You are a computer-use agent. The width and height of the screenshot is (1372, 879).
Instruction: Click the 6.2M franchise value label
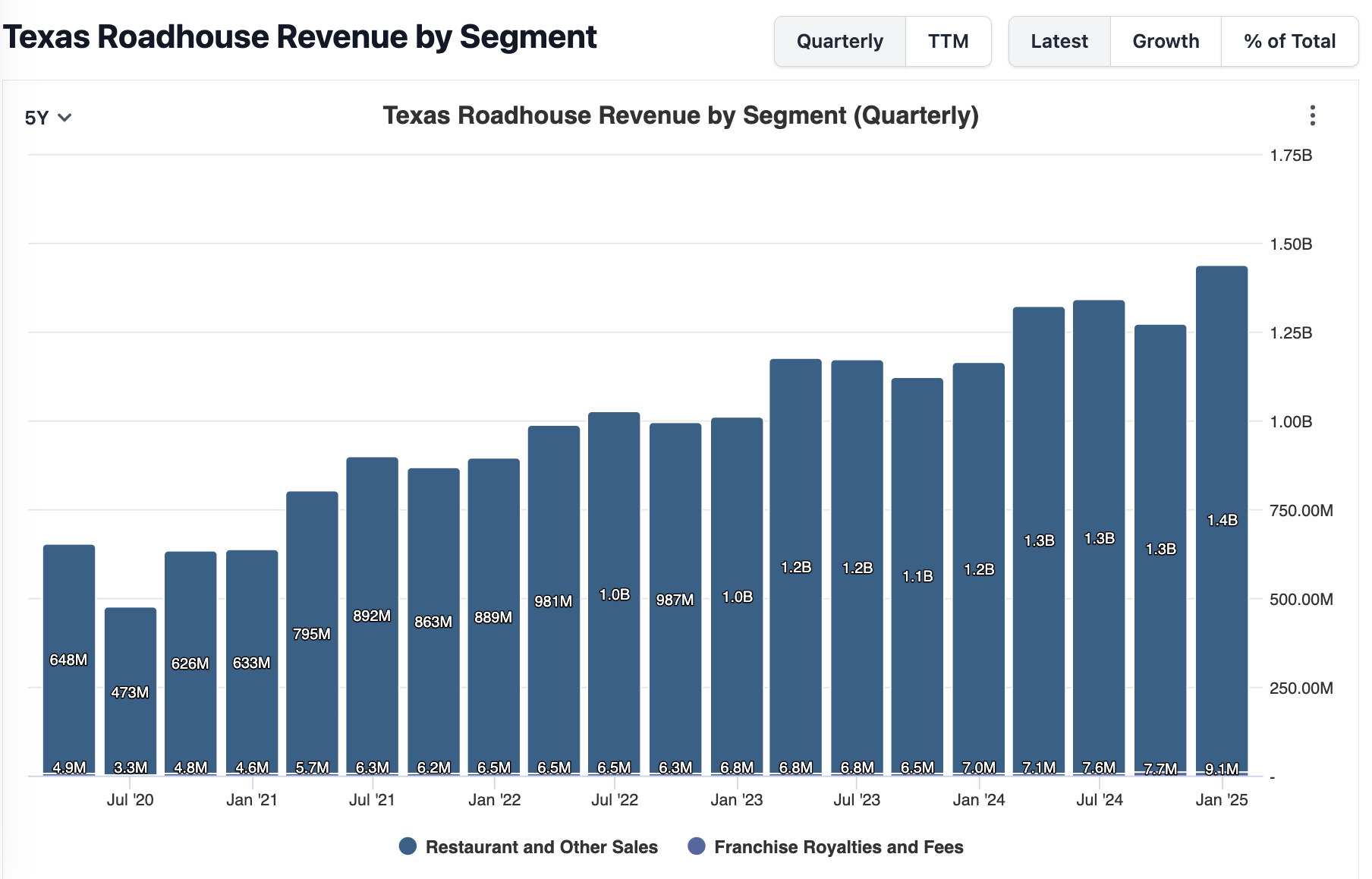coord(433,767)
